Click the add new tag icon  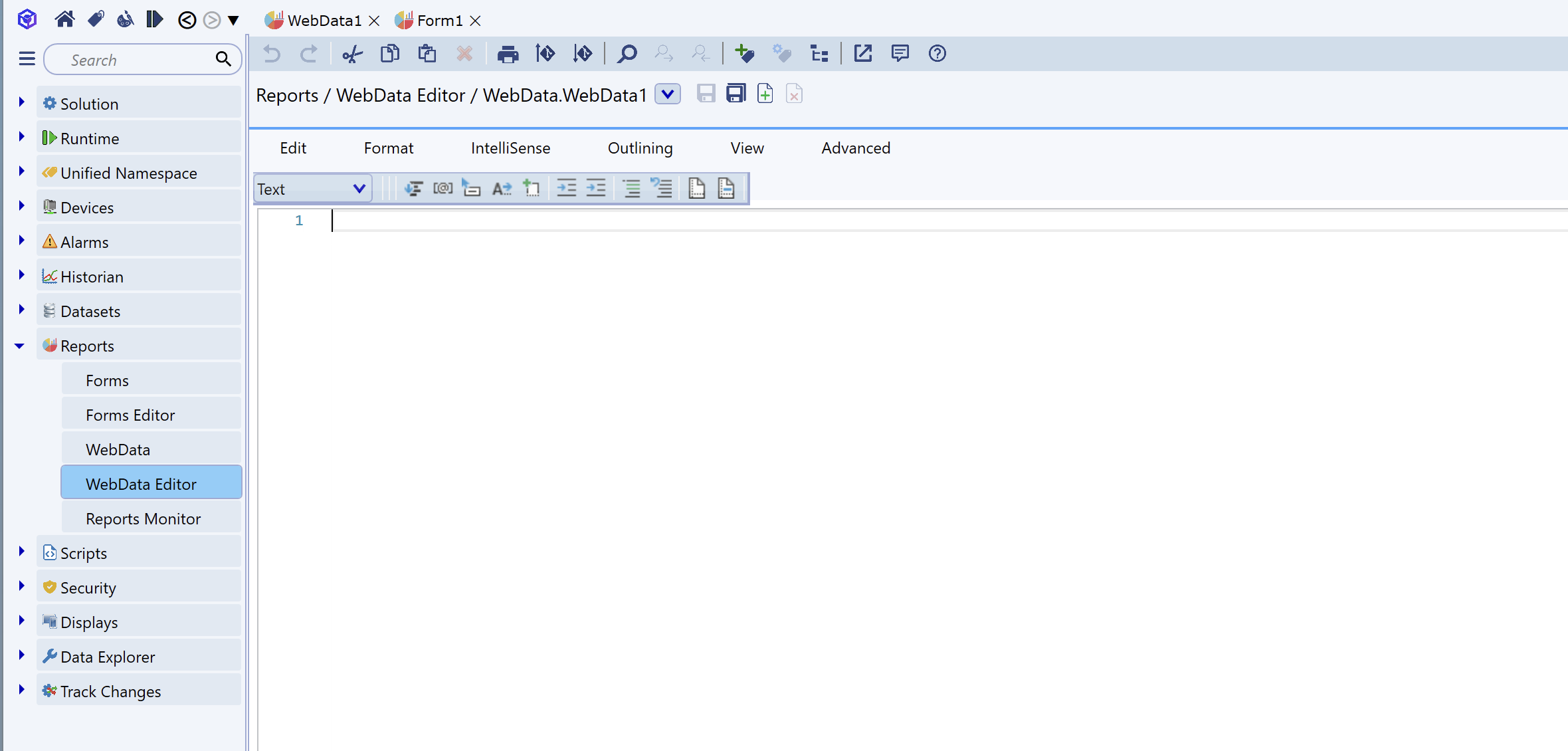pos(744,54)
